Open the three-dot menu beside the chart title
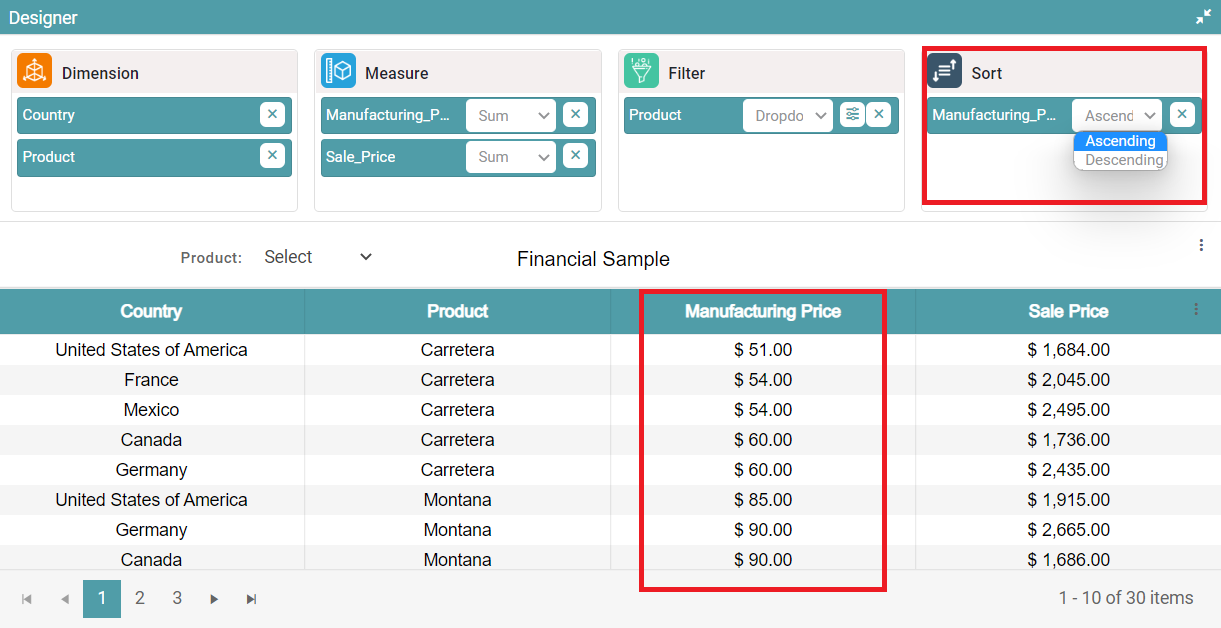The height and width of the screenshot is (628, 1221). point(1201,245)
